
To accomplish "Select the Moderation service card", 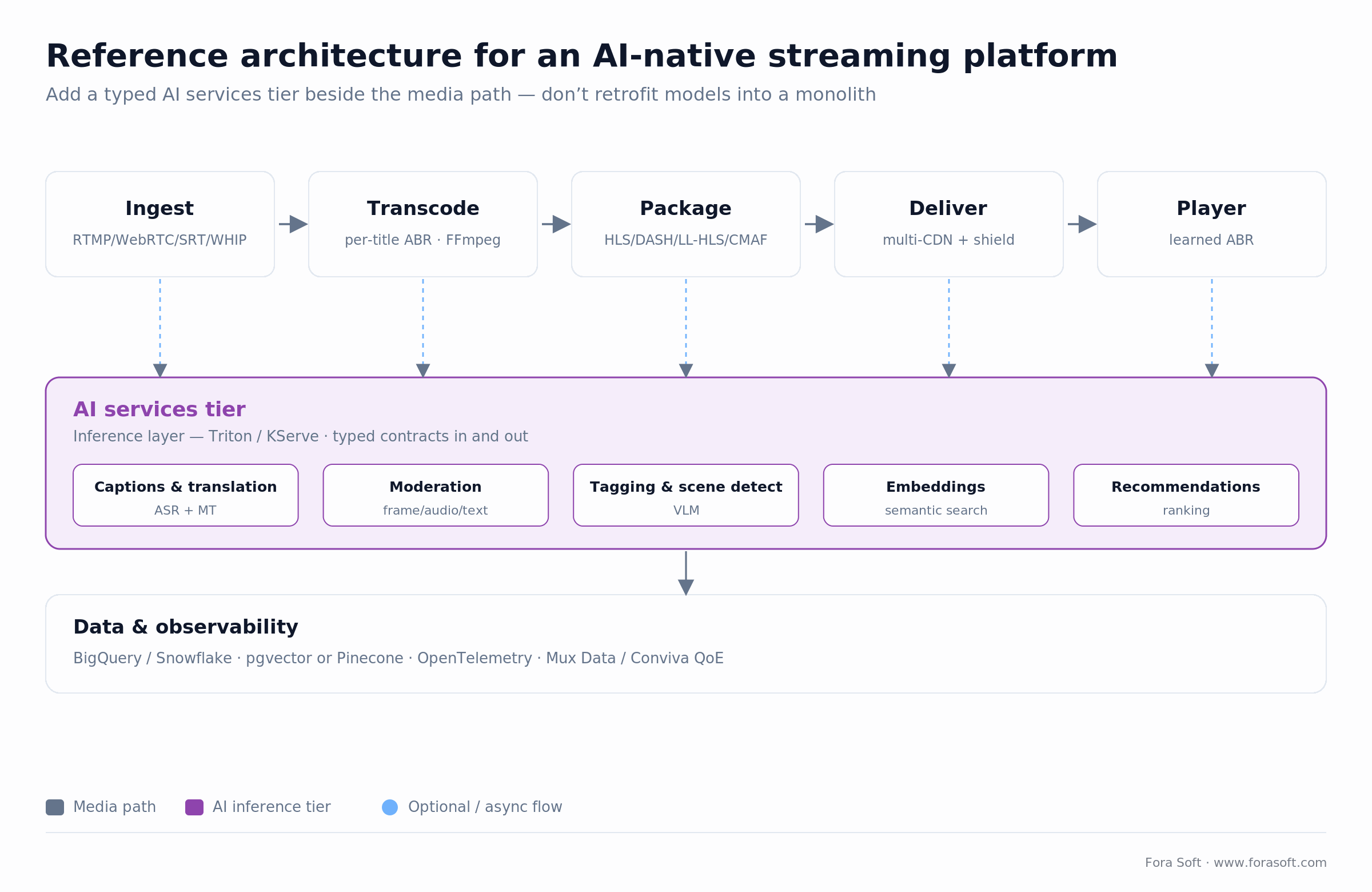I will pos(436,495).
